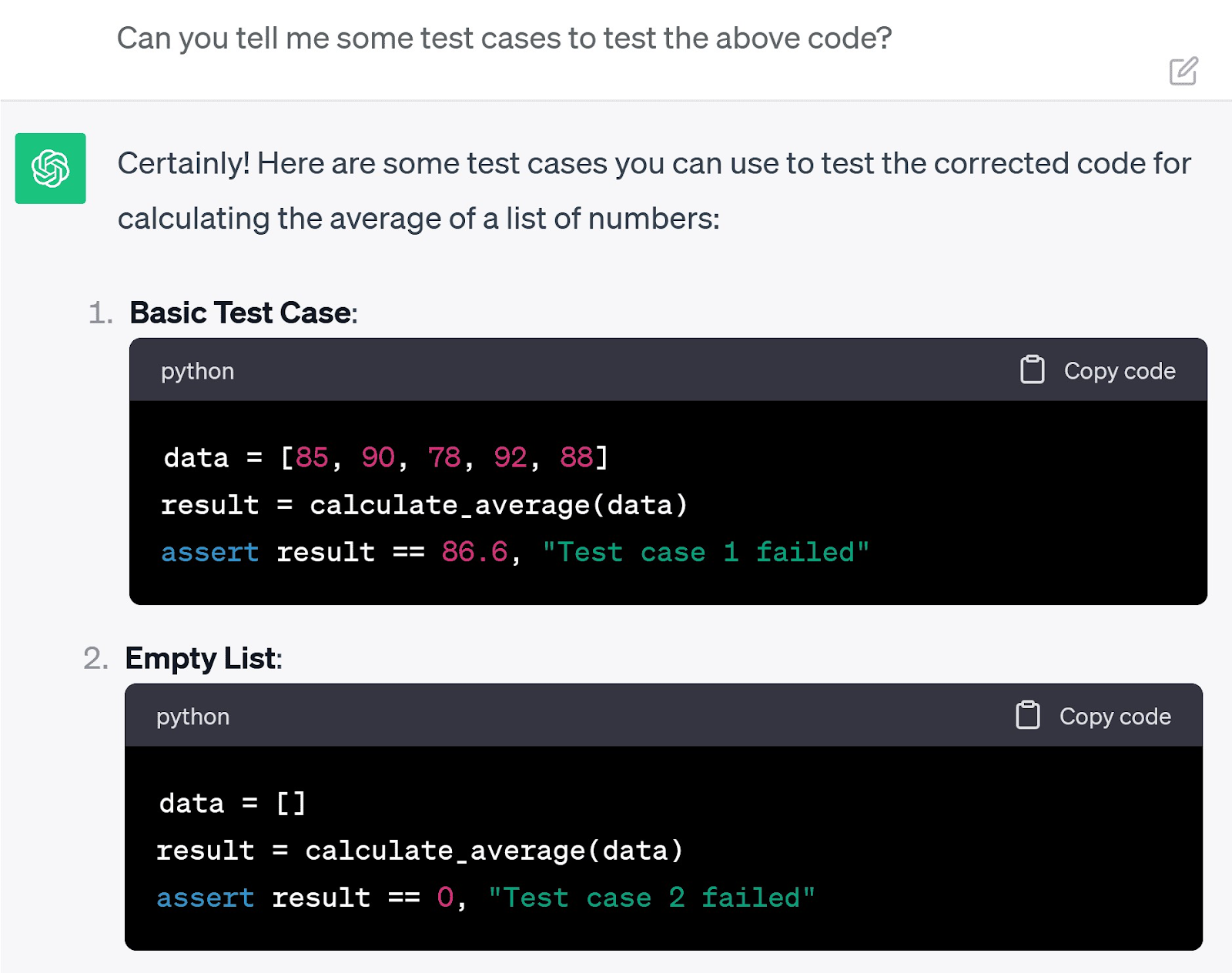Screen dimensions: 1232x973
Task: Click Copy code on the Basic Test Case block
Action: (x=1118, y=370)
